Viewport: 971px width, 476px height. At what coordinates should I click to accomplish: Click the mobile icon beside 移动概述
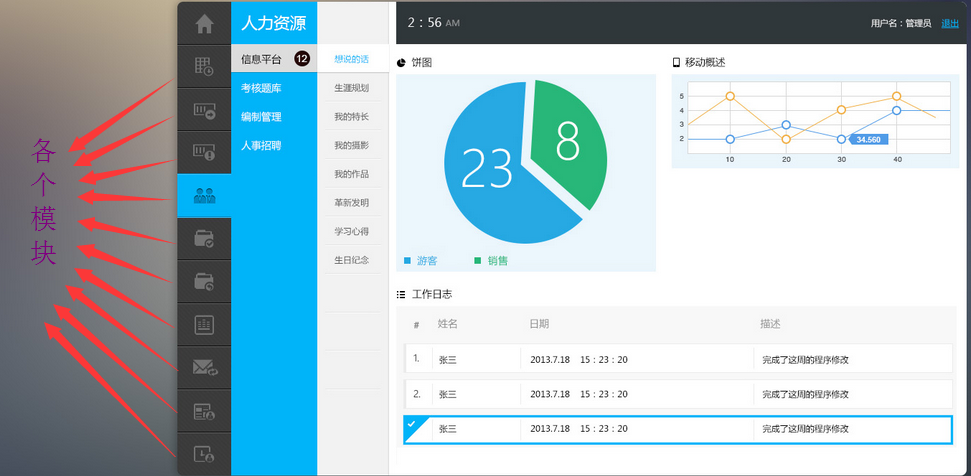click(676, 63)
